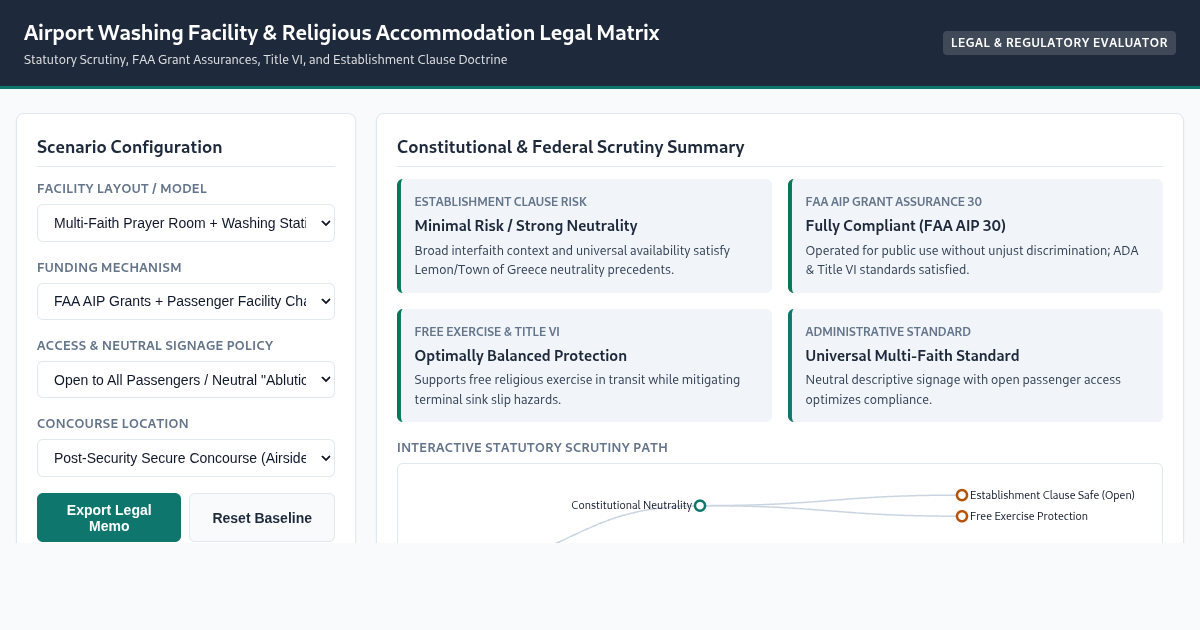Viewport: 1200px width, 630px height.
Task: Select the Establishment Clause Safe (Open) node
Action: click(x=962, y=495)
